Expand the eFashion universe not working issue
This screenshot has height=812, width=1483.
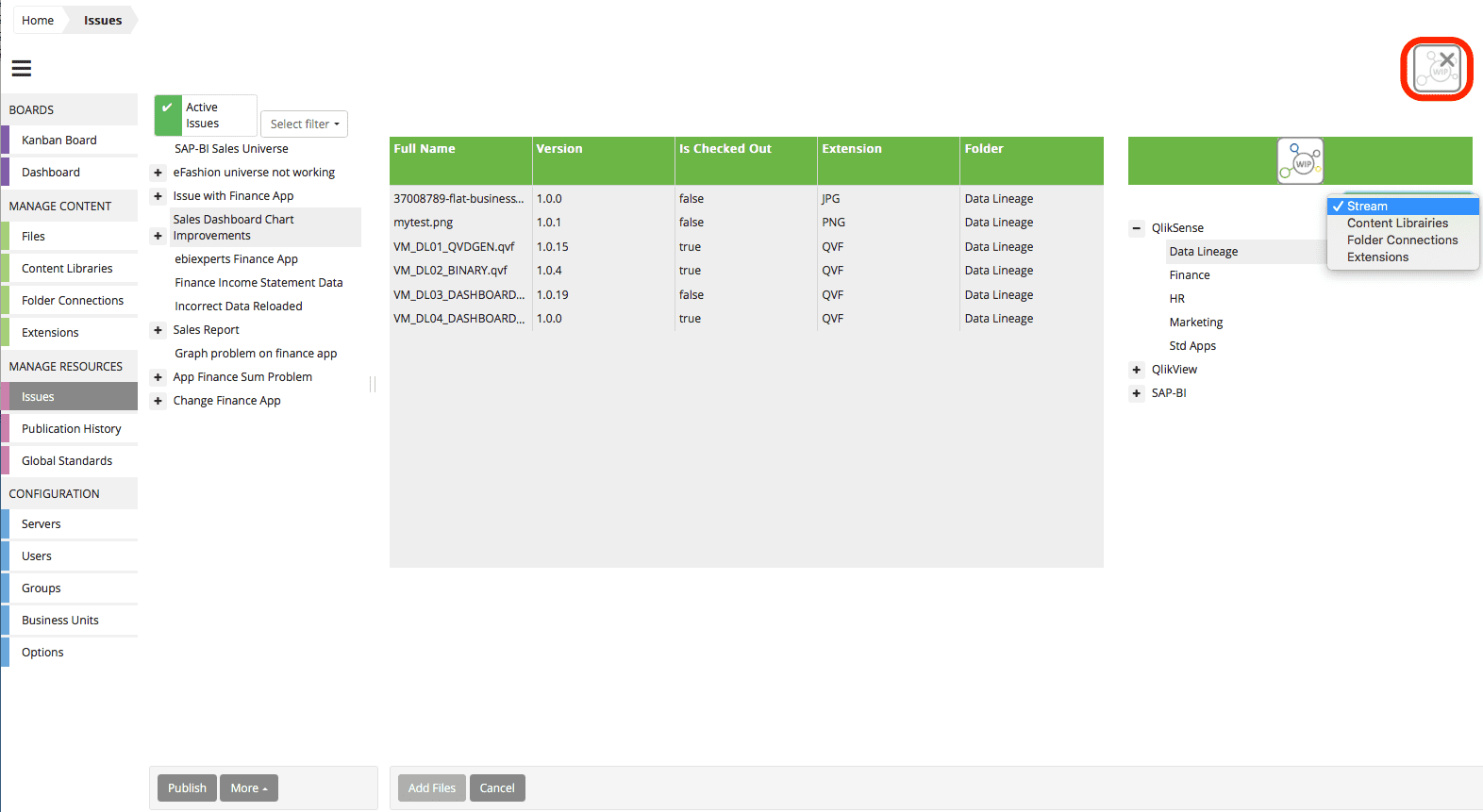tap(158, 173)
